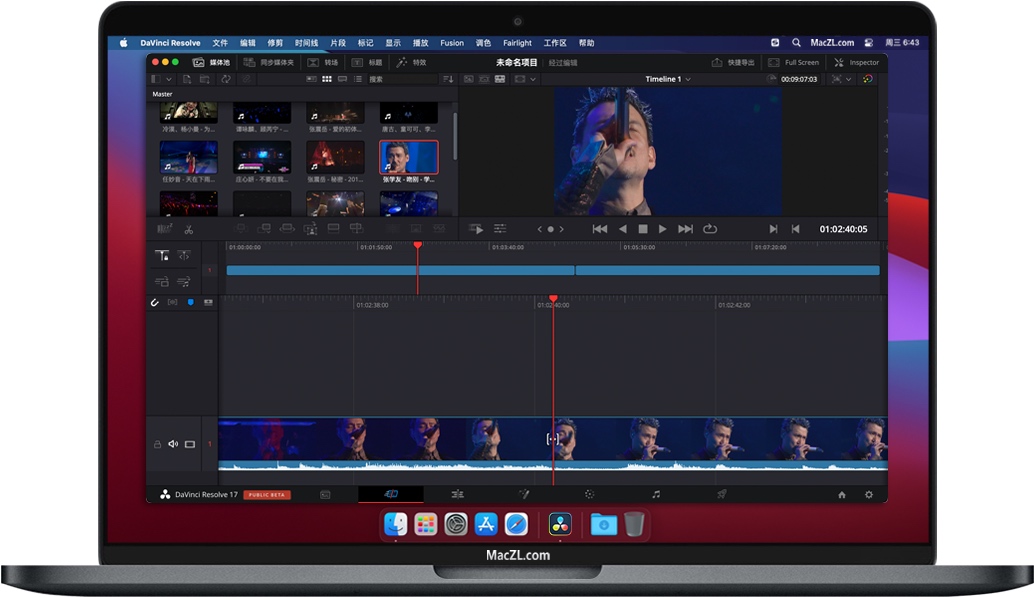Select the 任妙音 clip thumbnail
Screen dimensions: 1034x597
point(189,157)
